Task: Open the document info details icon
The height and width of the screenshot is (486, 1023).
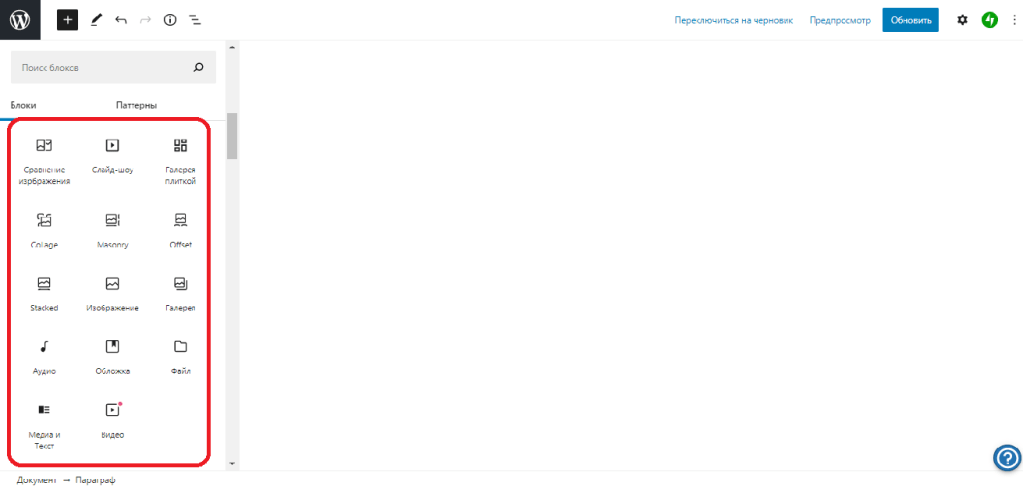Action: 170,19
